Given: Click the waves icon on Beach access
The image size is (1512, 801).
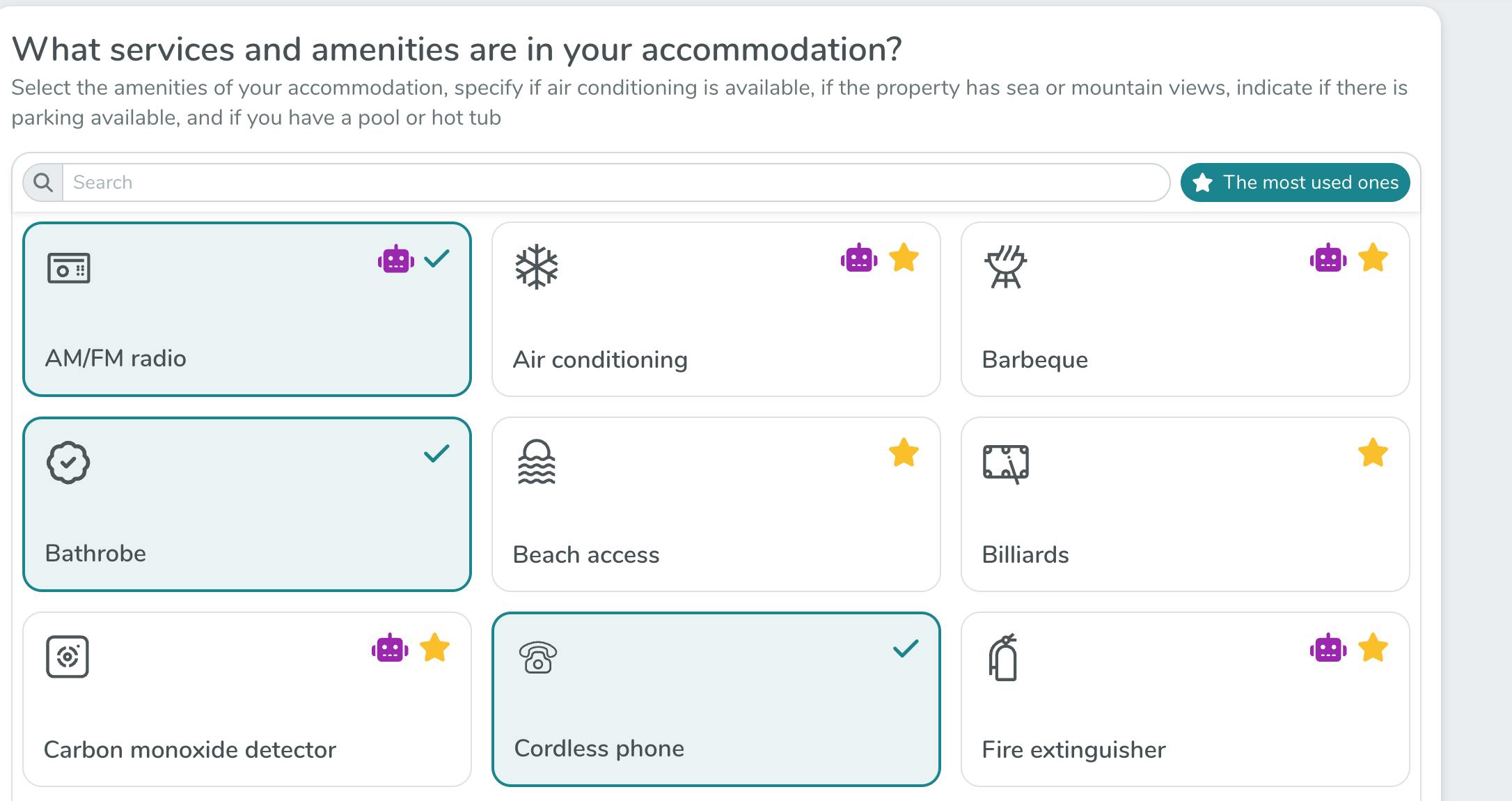Looking at the screenshot, I should [536, 462].
